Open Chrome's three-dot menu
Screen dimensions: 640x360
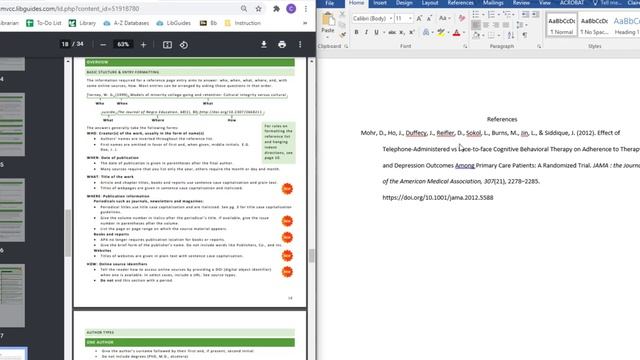pos(306,9)
